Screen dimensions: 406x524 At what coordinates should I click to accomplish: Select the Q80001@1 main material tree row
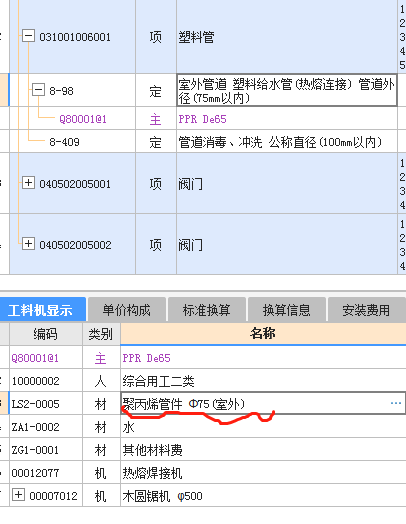(83, 119)
